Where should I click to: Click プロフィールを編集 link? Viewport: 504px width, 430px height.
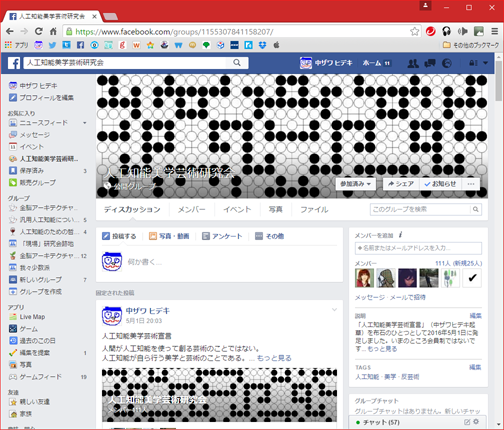pyautogui.click(x=46, y=98)
